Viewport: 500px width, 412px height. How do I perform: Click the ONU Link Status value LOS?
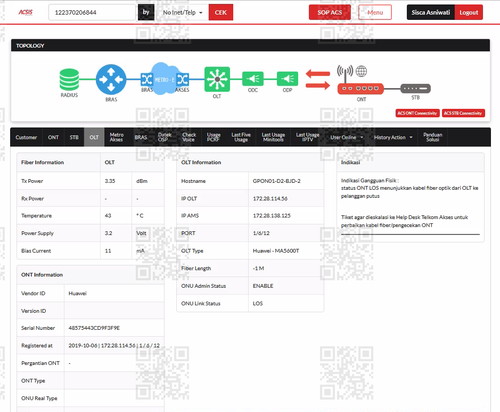258,303
